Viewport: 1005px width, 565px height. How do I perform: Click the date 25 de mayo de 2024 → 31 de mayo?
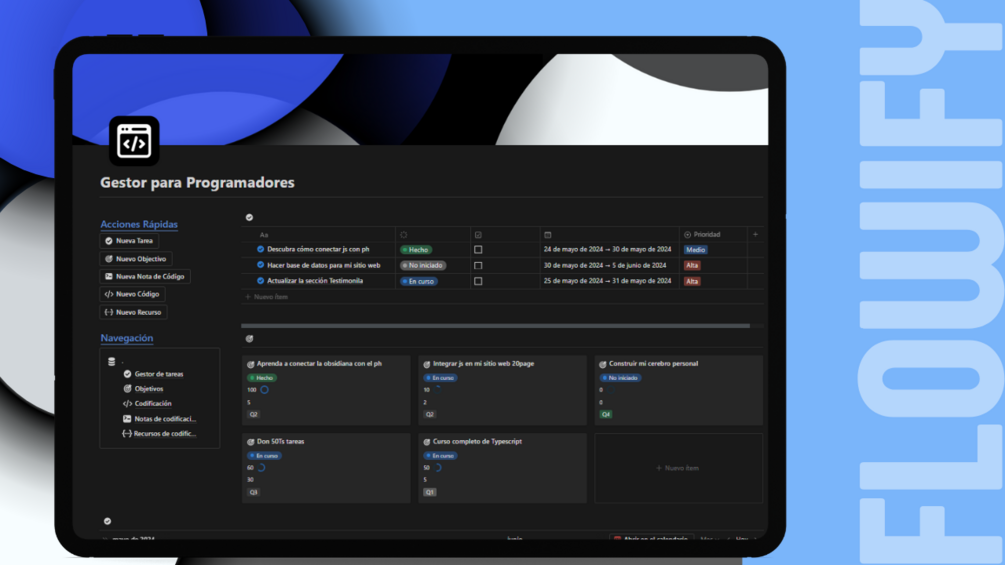tap(608, 281)
